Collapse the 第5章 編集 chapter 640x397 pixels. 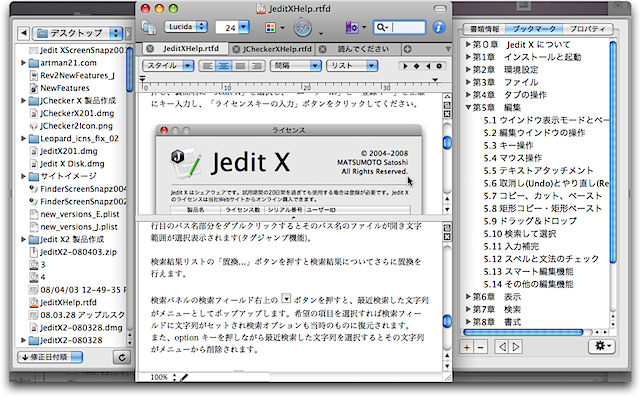(468, 108)
